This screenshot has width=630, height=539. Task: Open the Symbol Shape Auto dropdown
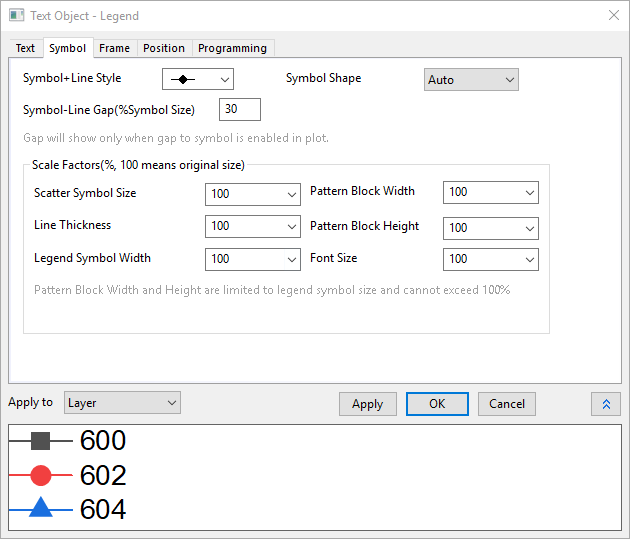pyautogui.click(x=471, y=80)
